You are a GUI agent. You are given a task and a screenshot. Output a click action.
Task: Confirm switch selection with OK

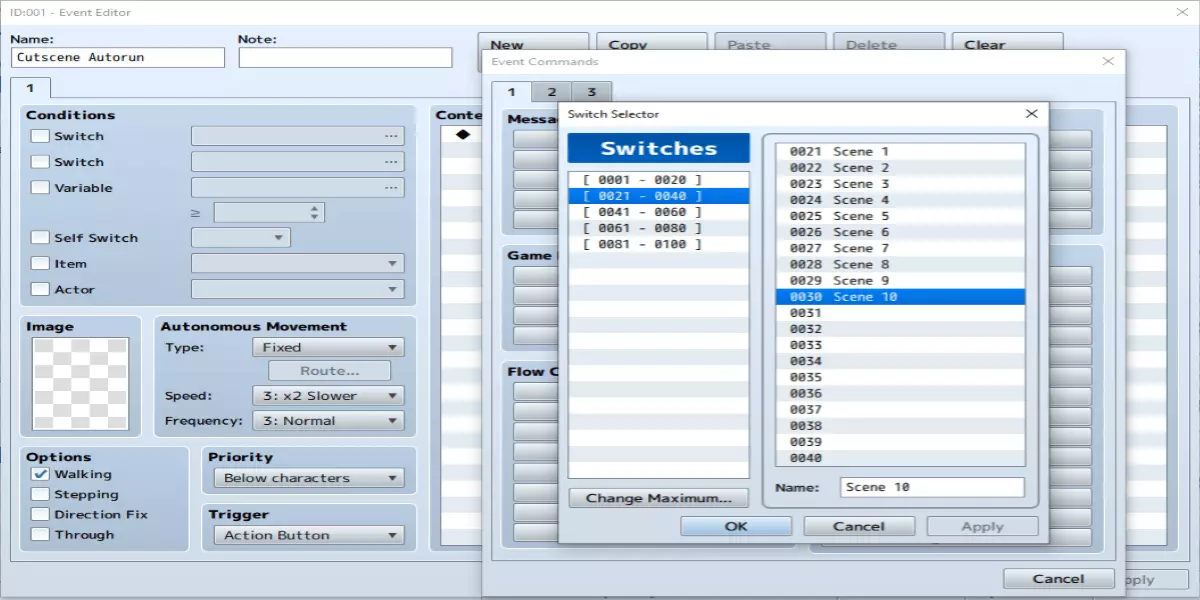click(736, 526)
